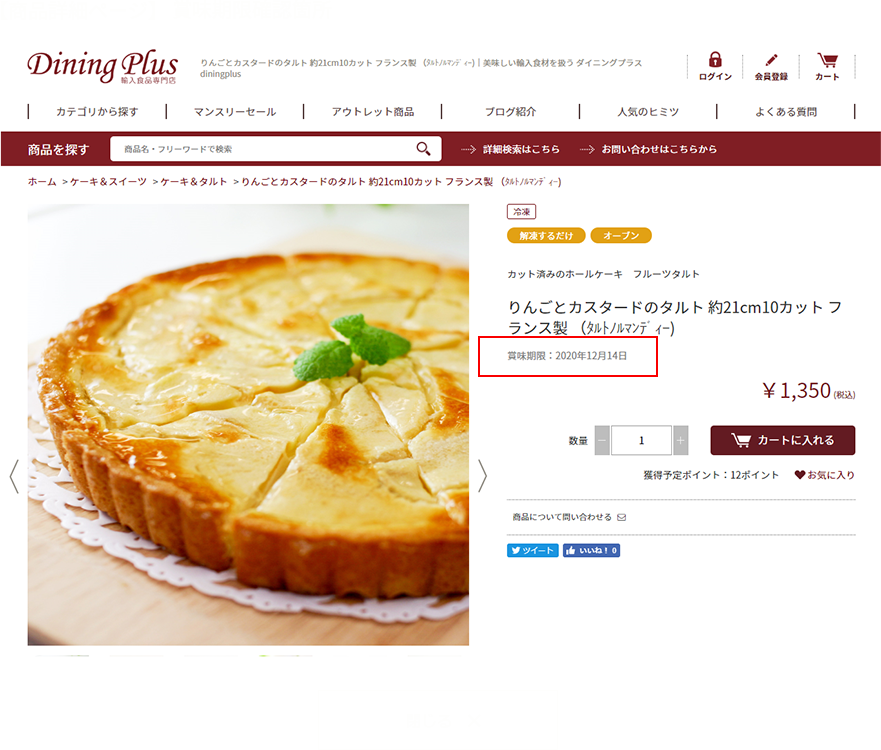
Task: Show next product image with the right arrow
Action: (x=482, y=476)
